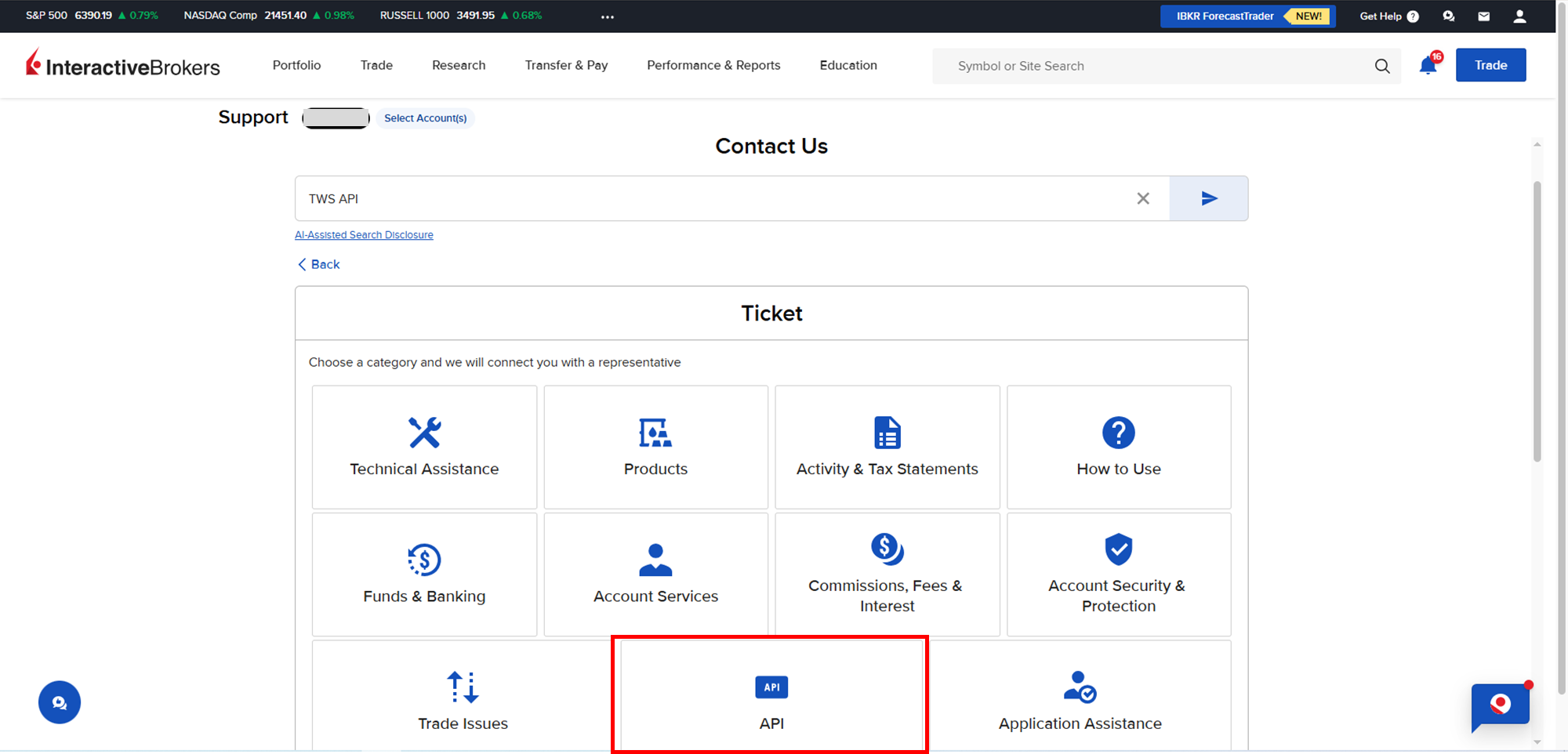Expand the market ticker ellipsis menu
Screen dimensions: 1568x754
[608, 17]
